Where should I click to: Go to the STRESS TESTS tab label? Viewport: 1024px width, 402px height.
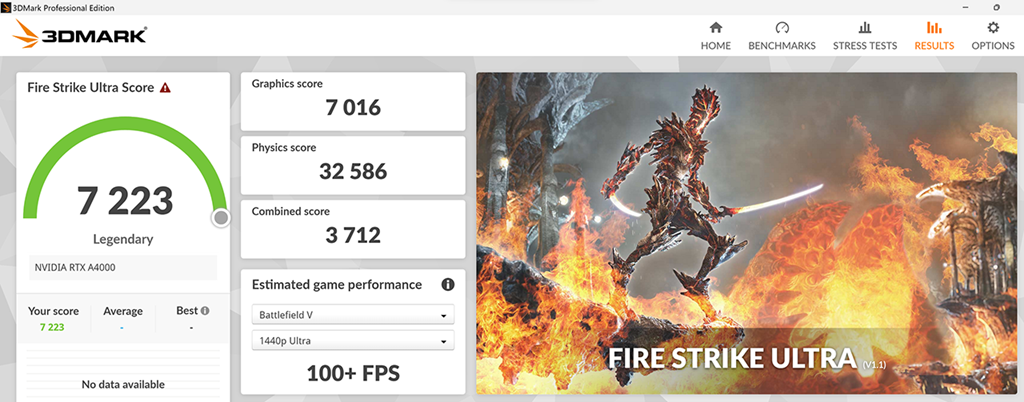point(865,46)
